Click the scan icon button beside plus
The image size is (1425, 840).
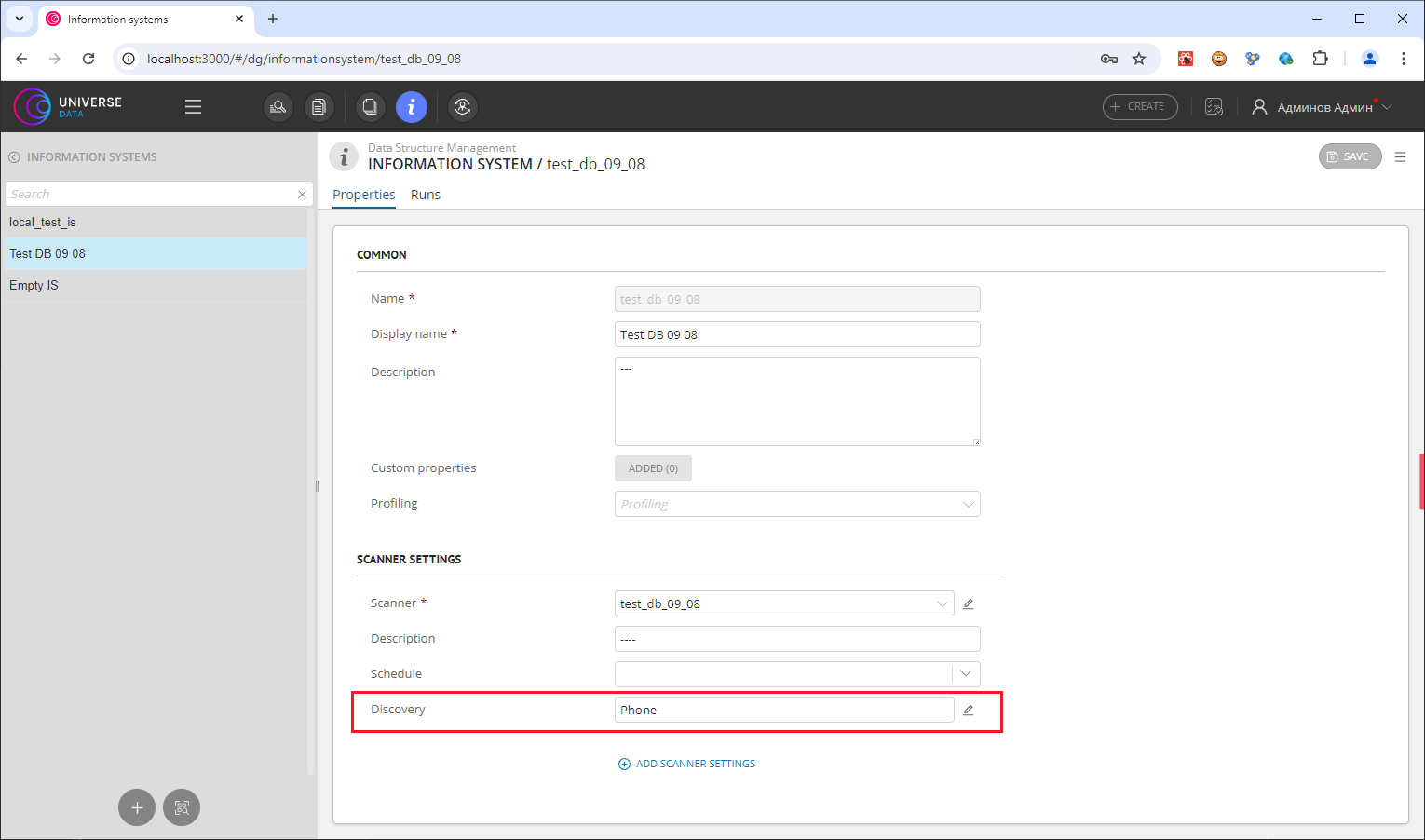click(182, 807)
